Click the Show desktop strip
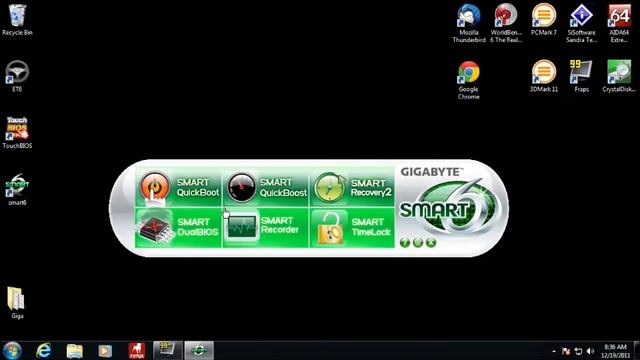Image resolution: width=640 pixels, height=360 pixels. 637,351
